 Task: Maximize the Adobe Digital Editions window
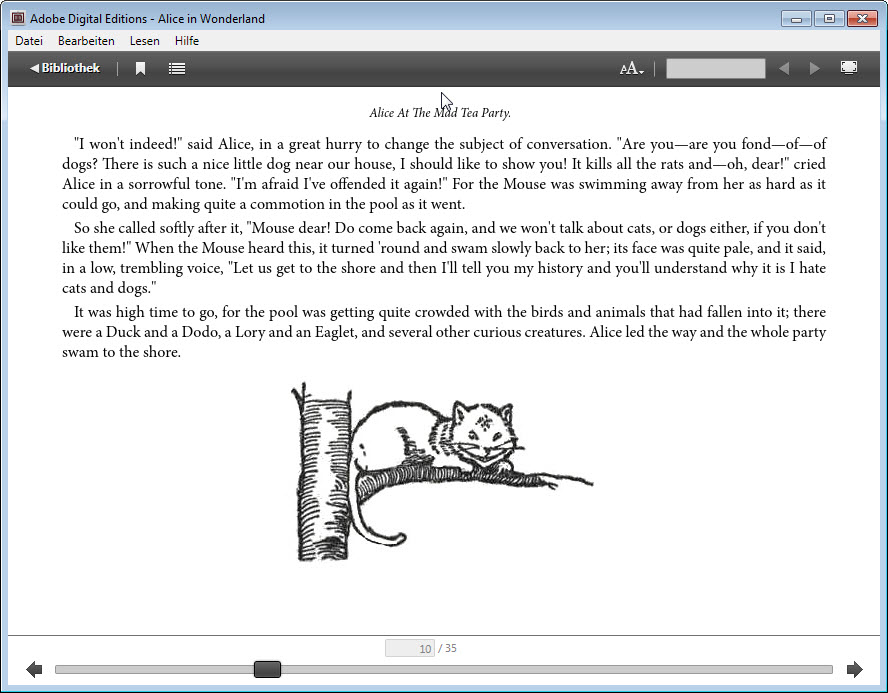point(829,19)
